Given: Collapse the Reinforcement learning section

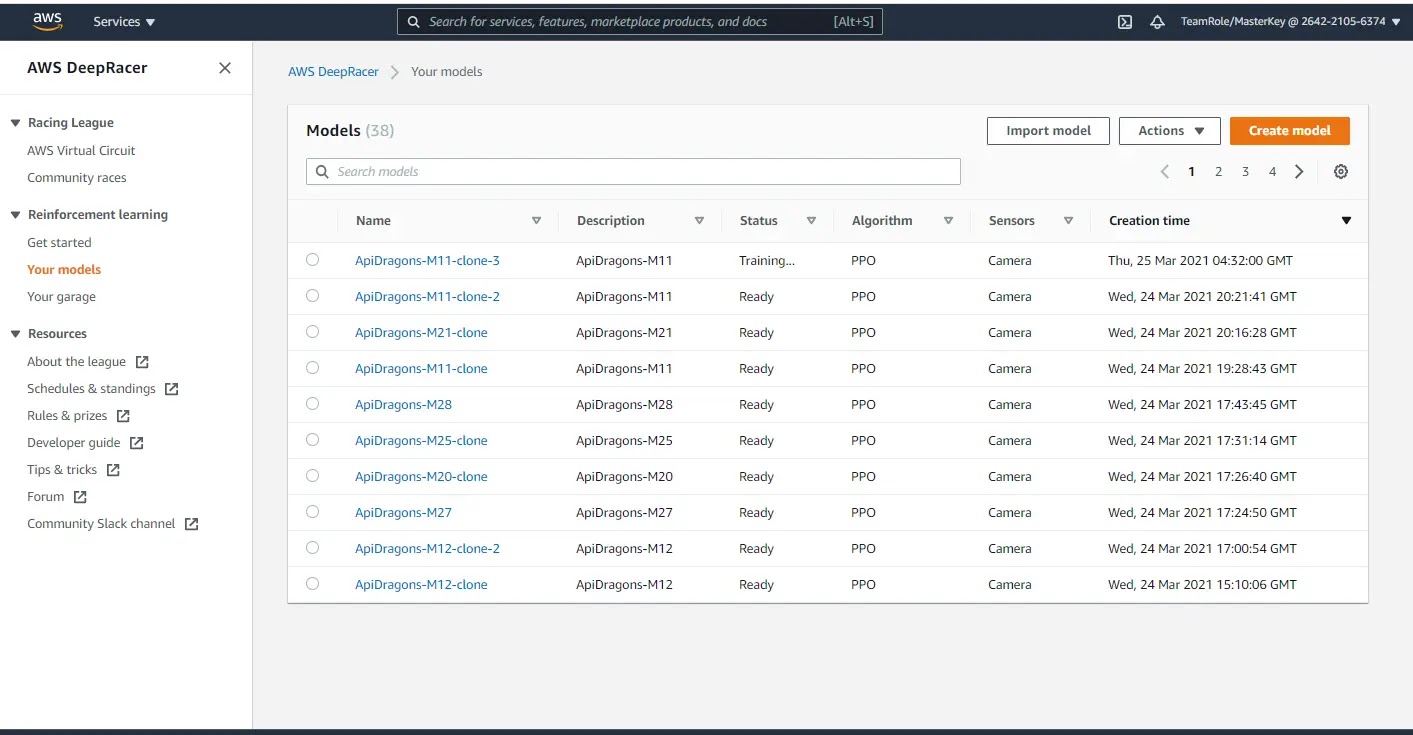Looking at the screenshot, I should point(15,215).
